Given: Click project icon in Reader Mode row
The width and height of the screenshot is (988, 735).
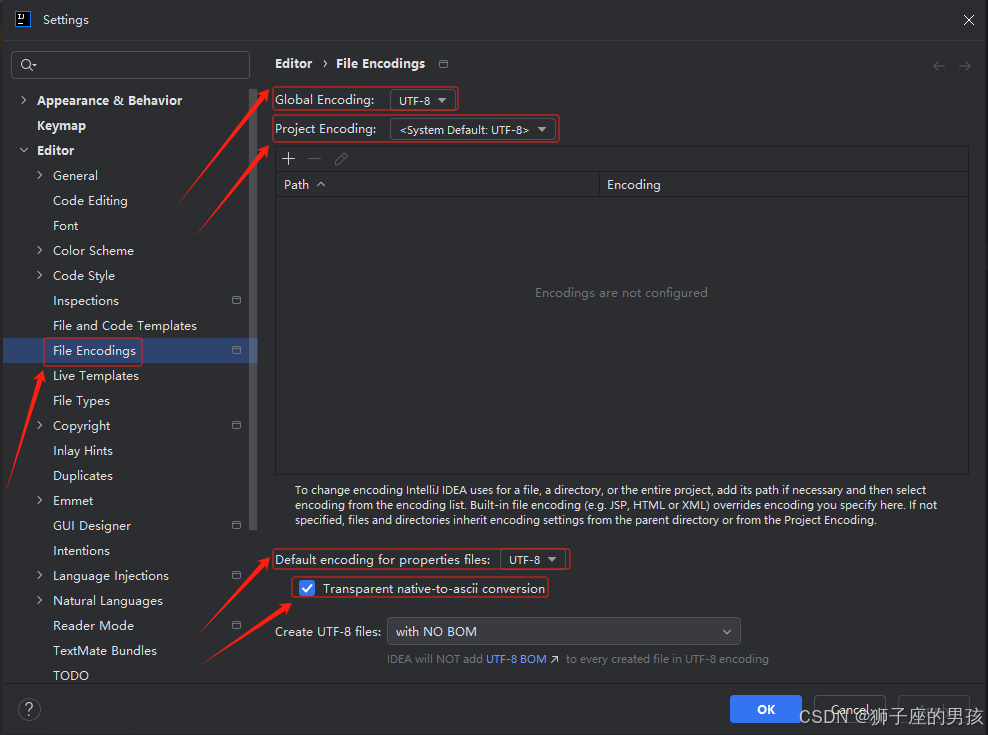Looking at the screenshot, I should point(236,625).
